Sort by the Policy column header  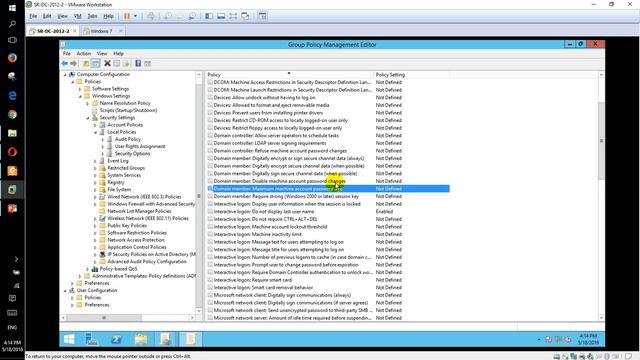click(289, 75)
